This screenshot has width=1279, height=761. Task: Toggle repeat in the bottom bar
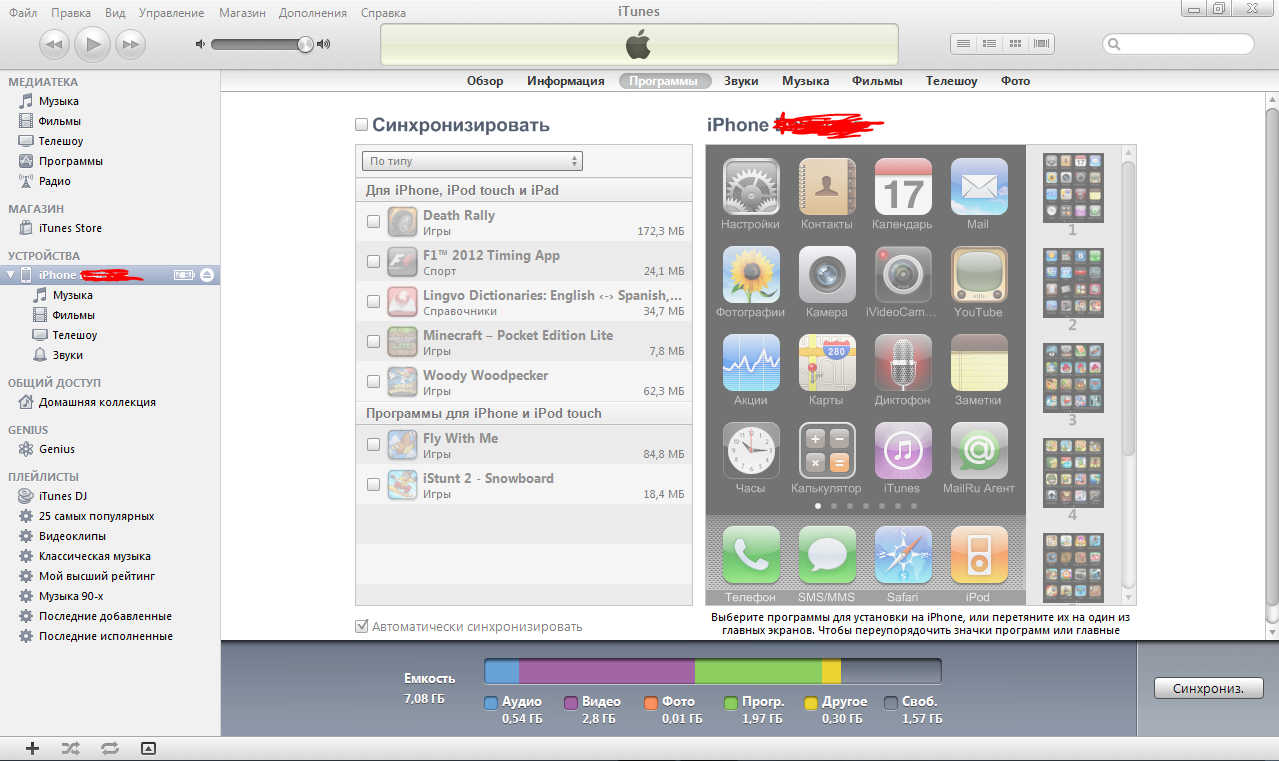109,747
